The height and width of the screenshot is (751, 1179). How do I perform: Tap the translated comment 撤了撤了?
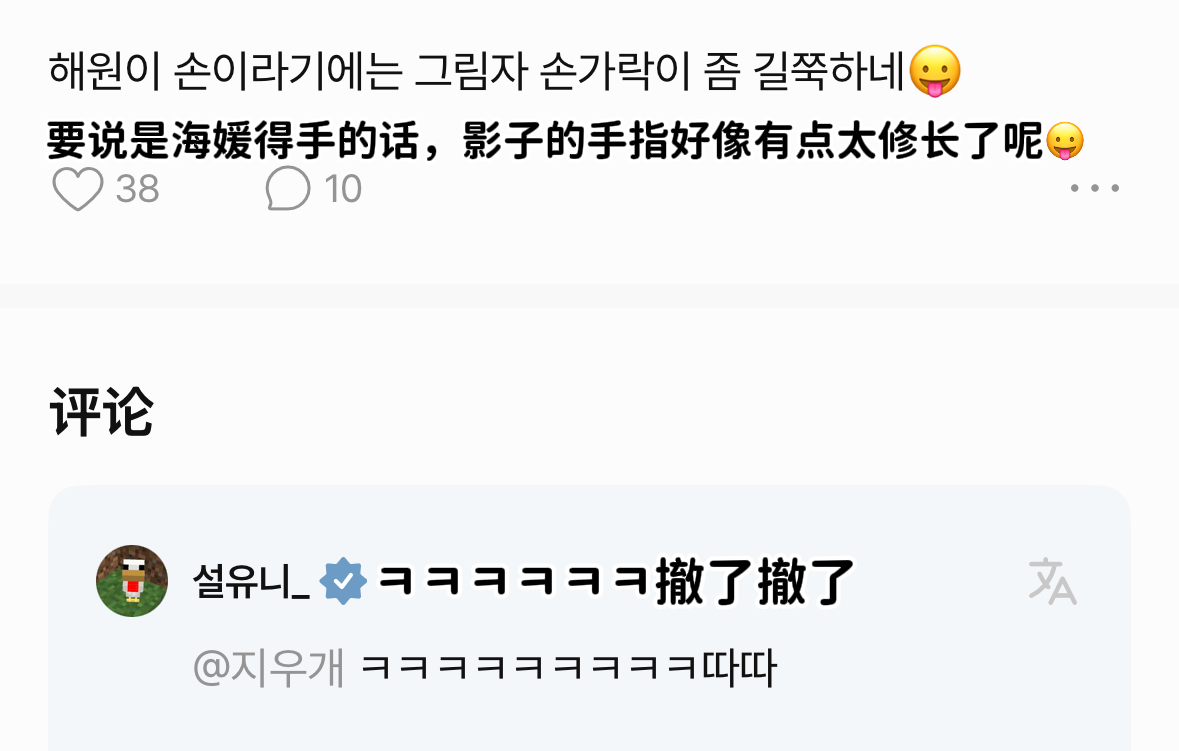click(755, 582)
